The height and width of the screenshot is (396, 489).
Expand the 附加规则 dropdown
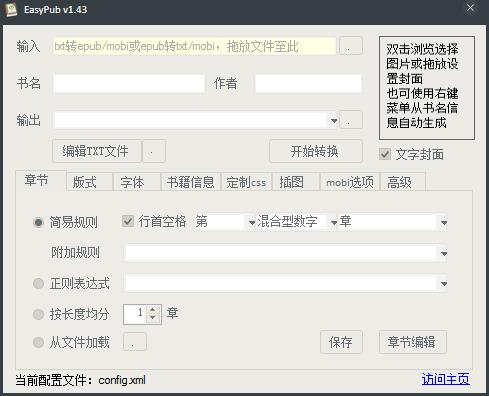444,254
